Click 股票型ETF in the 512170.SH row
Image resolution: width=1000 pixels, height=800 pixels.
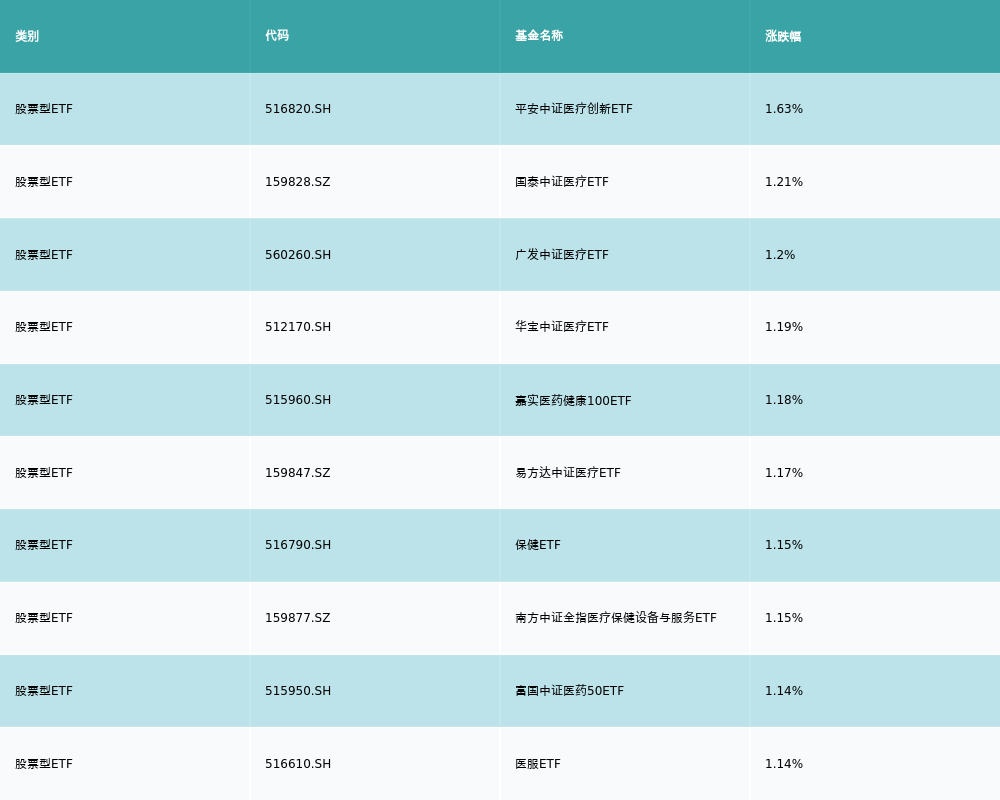(44, 327)
